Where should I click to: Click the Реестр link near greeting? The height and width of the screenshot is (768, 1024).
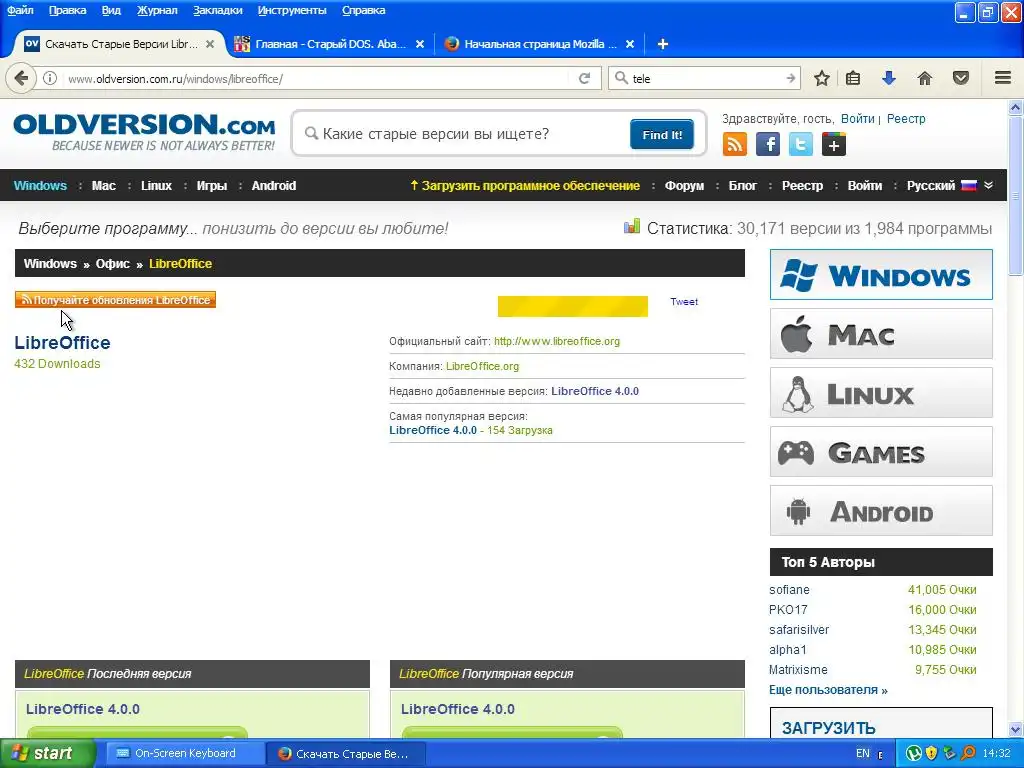pyautogui.click(x=906, y=119)
